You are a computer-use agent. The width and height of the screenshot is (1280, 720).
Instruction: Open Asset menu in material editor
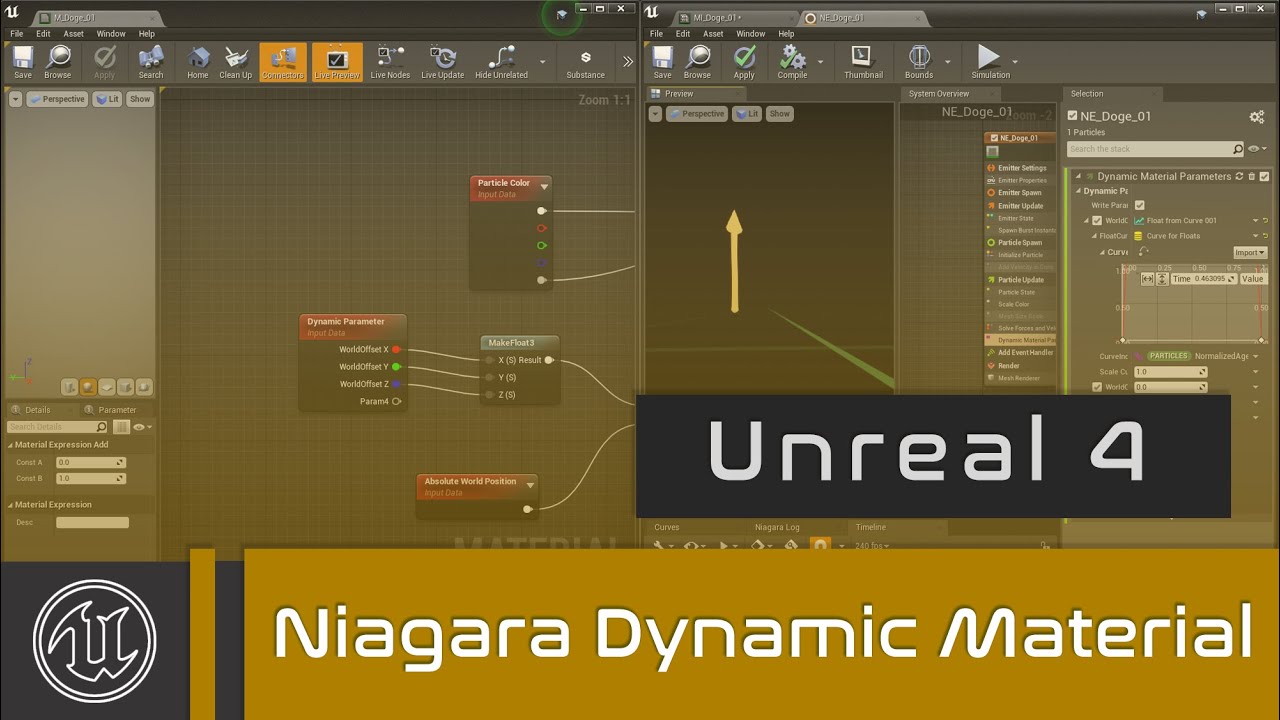74,34
